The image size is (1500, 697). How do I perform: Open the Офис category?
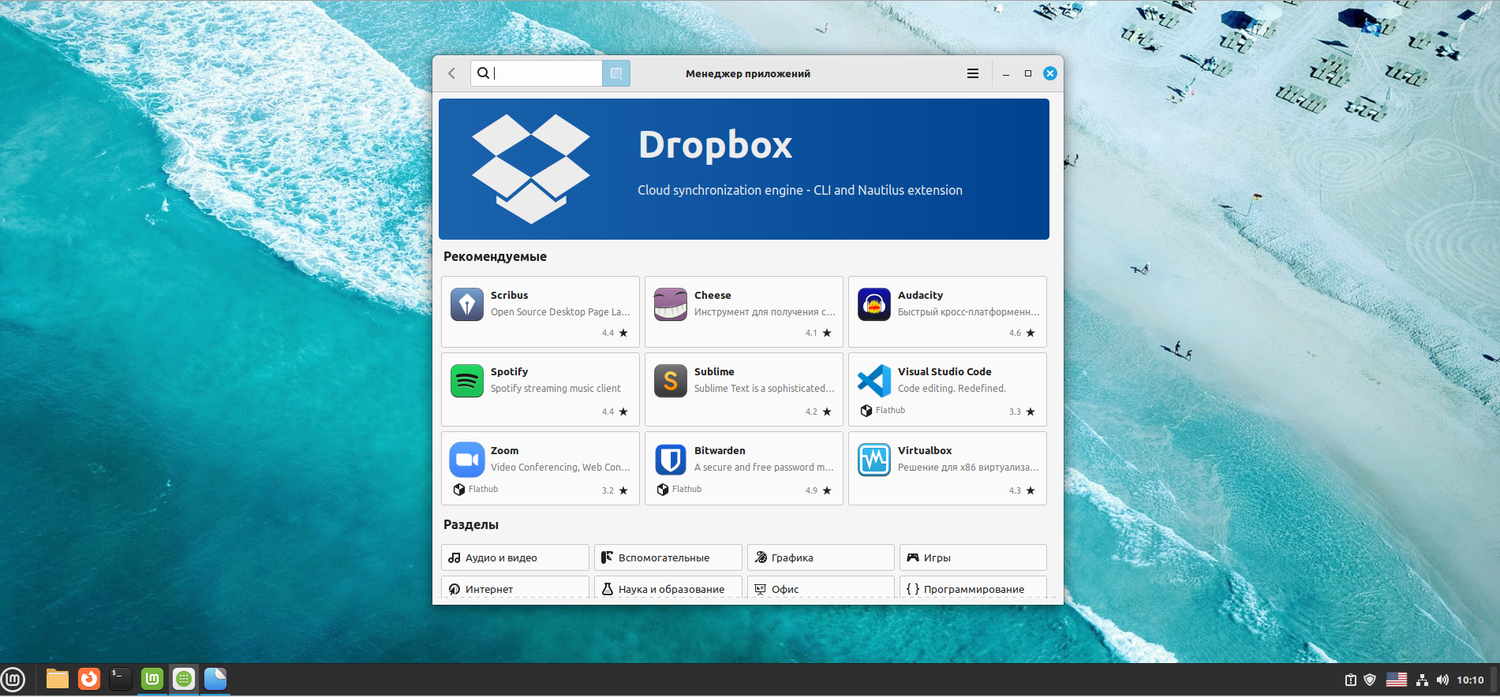tap(821, 588)
